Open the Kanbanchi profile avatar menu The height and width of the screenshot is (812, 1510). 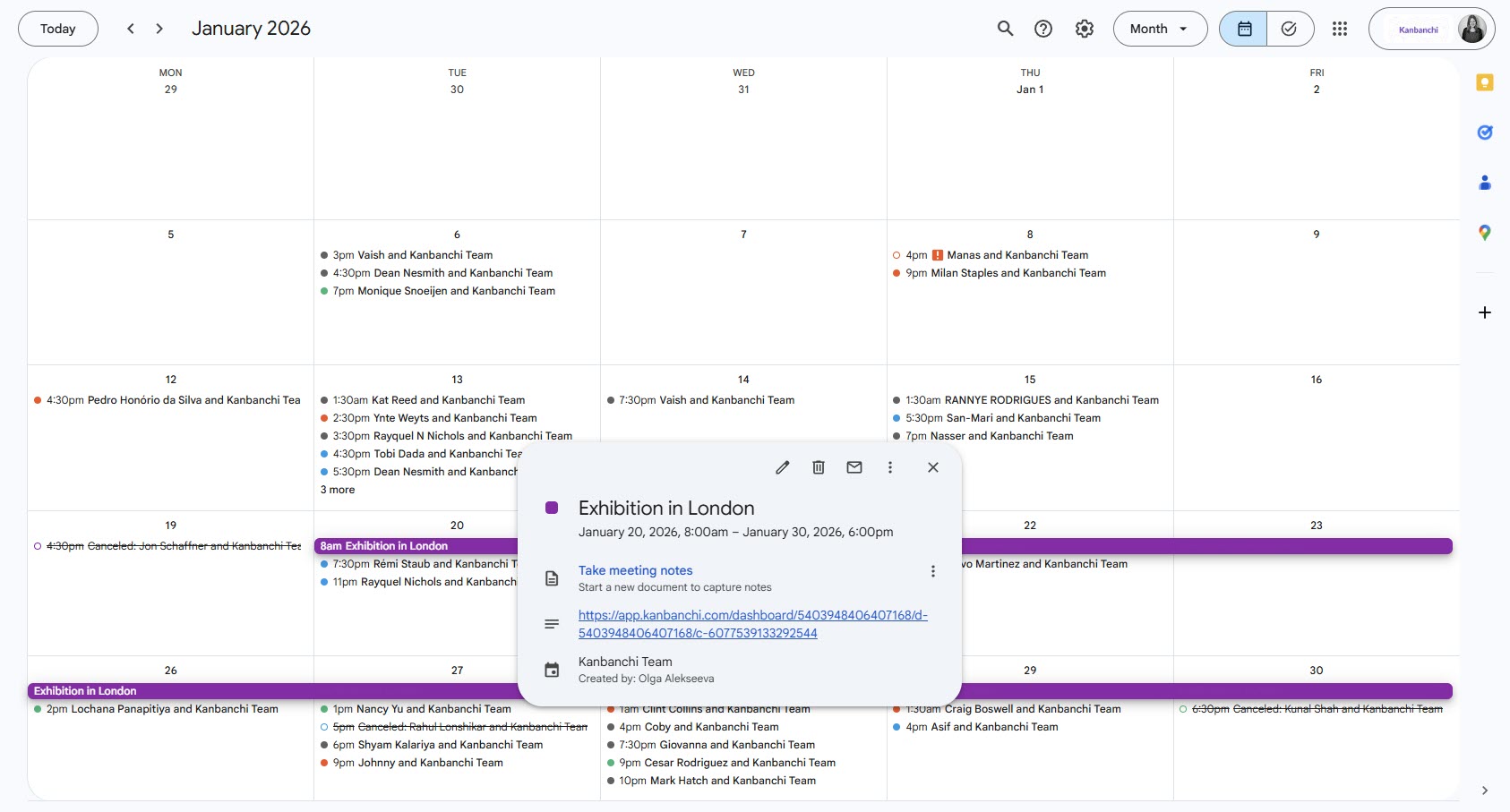1474,28
